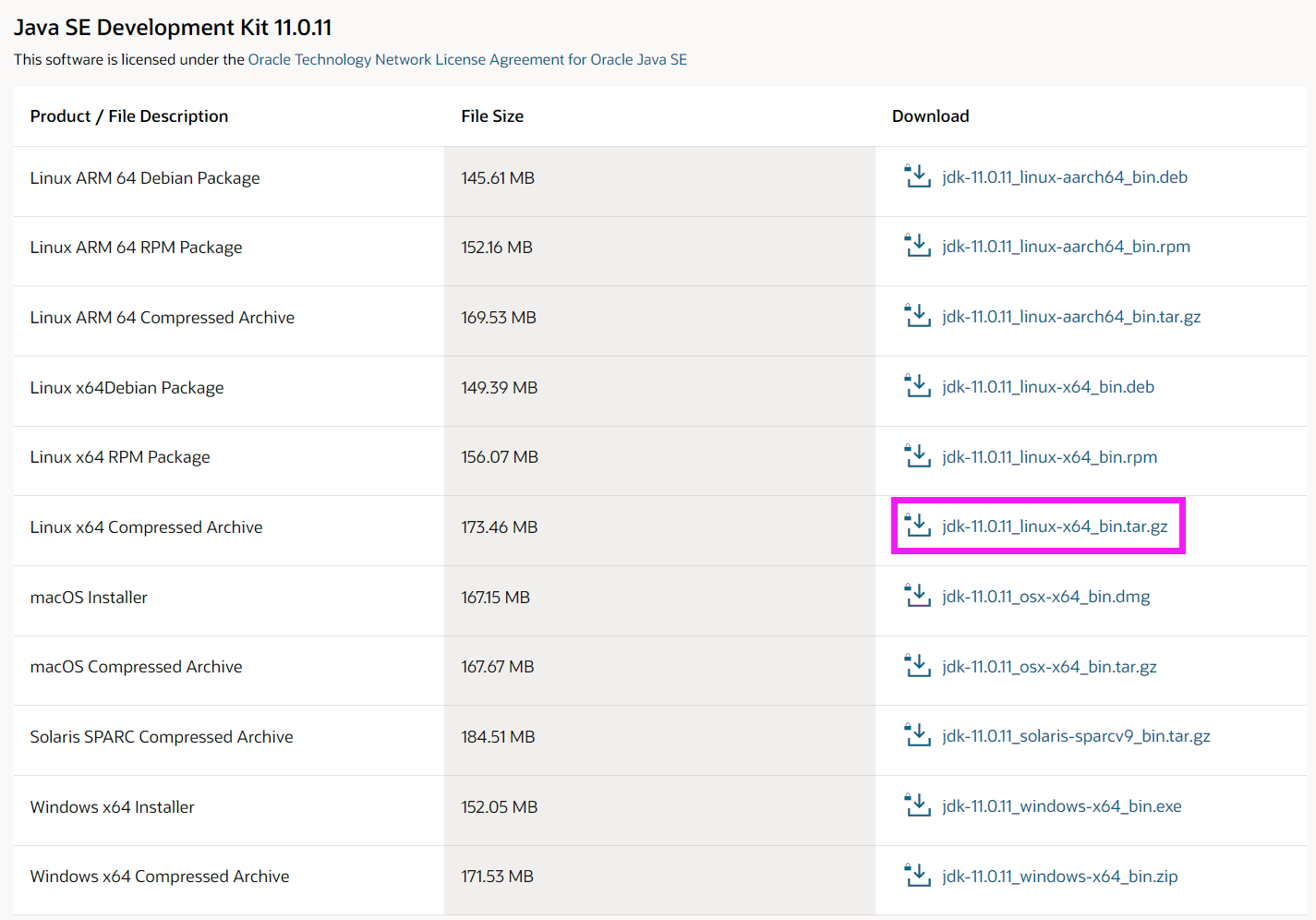Click file size '152.05 MB'
1316x920 pixels.
point(500,807)
